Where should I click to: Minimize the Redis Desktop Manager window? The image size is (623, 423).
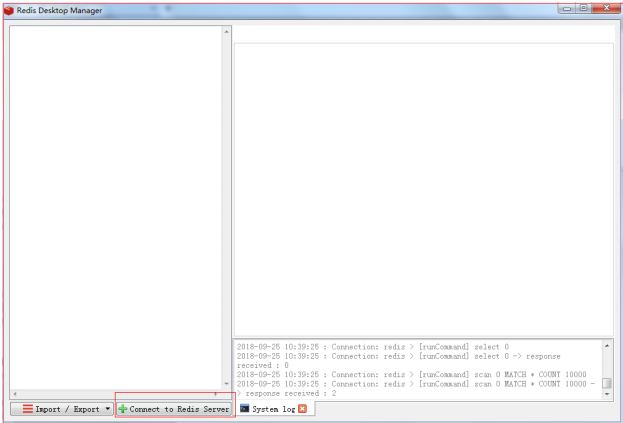click(x=567, y=8)
